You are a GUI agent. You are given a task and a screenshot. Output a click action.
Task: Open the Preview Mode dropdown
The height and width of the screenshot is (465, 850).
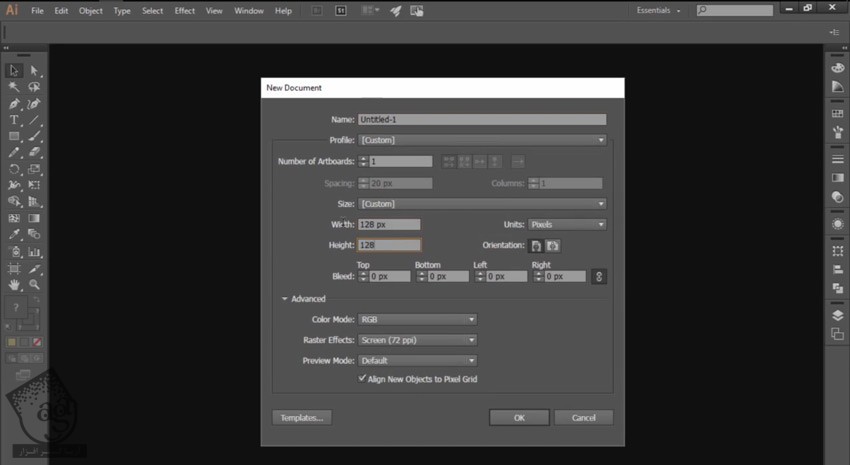(417, 360)
